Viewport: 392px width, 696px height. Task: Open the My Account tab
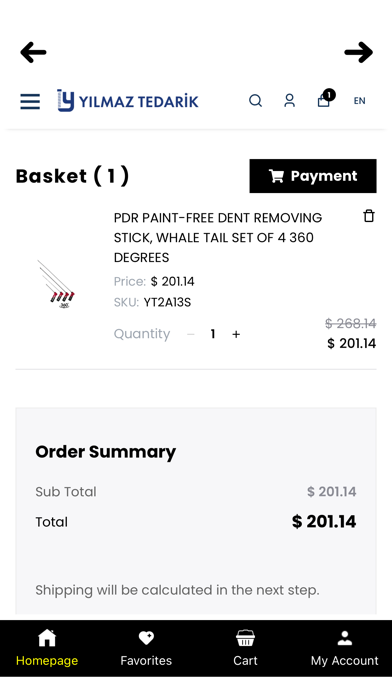click(x=344, y=649)
